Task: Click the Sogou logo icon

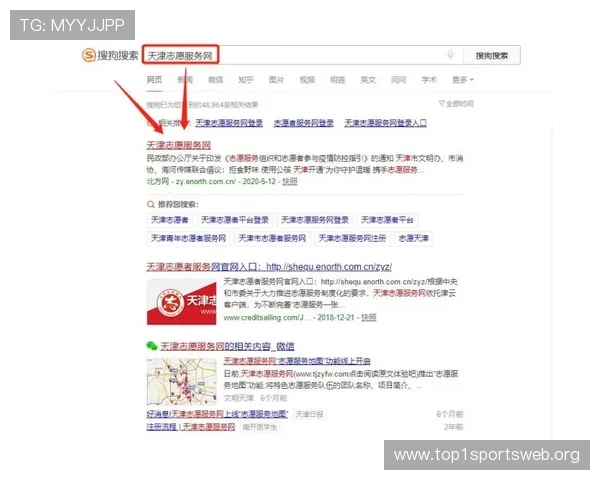Action: point(88,55)
